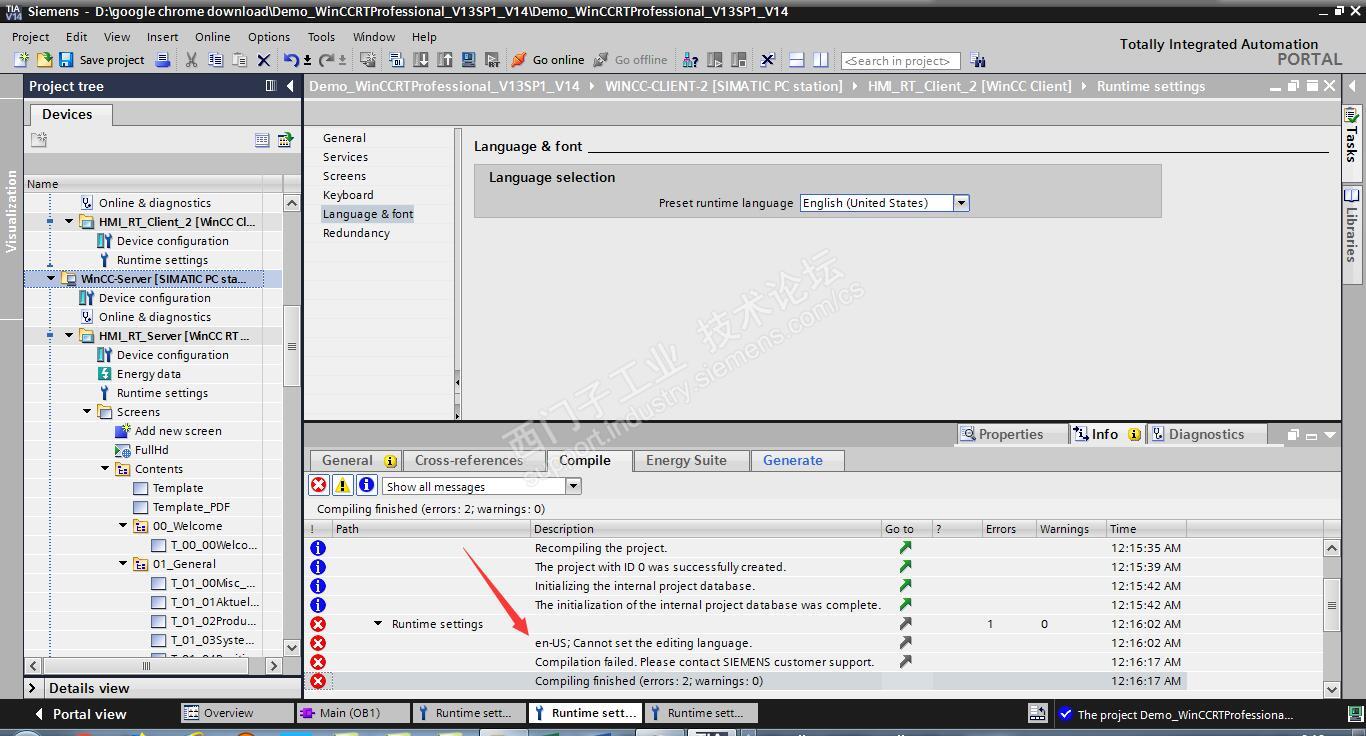Expand the Details view panel

coord(32,688)
